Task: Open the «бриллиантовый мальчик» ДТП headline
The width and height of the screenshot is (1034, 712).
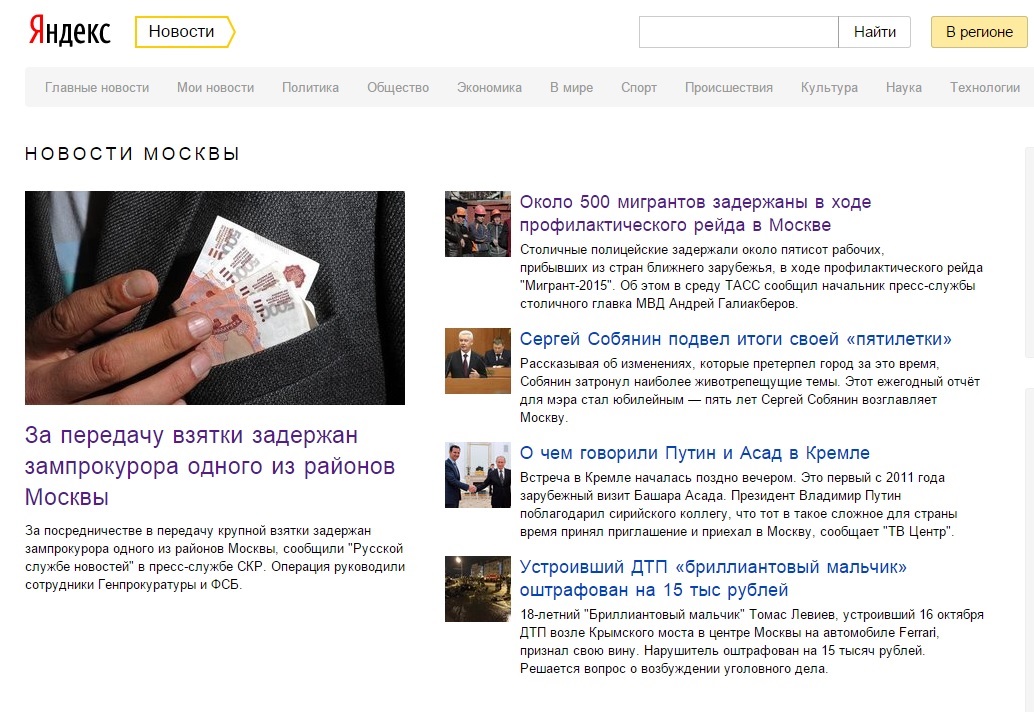Action: coord(714,578)
